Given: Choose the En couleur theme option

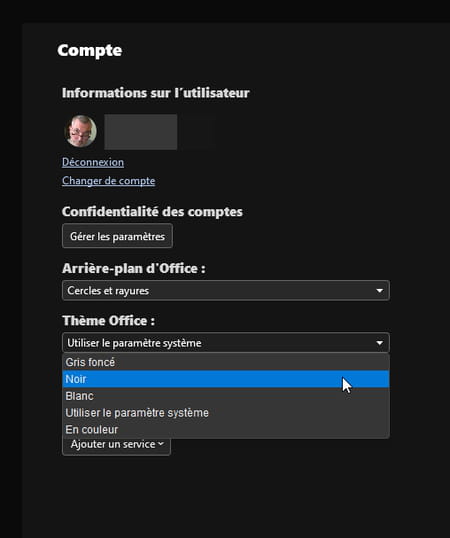Looking at the screenshot, I should [x=226, y=430].
